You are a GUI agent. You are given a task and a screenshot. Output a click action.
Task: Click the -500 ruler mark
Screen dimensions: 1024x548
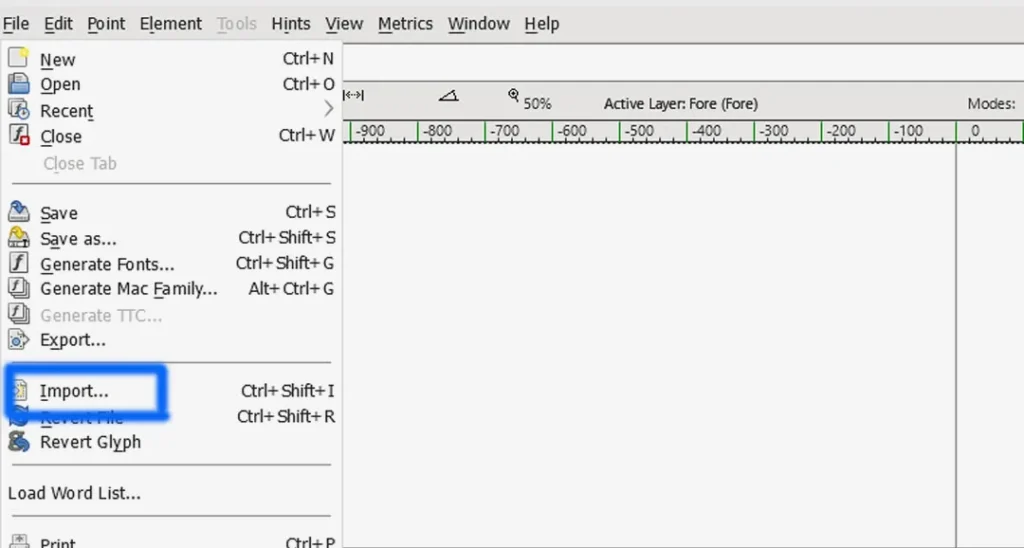639,131
